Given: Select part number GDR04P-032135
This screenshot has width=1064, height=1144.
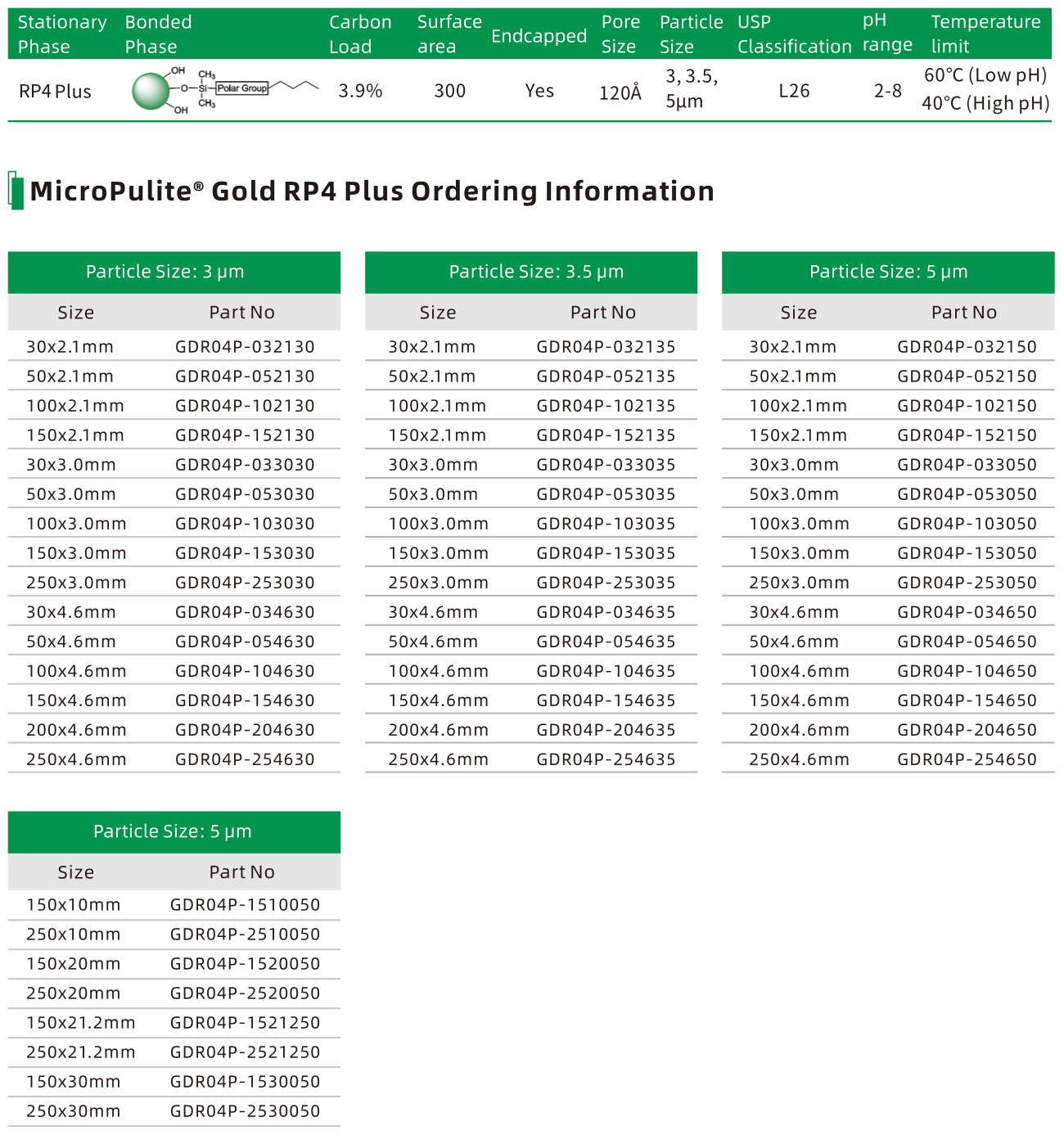Looking at the screenshot, I should [606, 347].
